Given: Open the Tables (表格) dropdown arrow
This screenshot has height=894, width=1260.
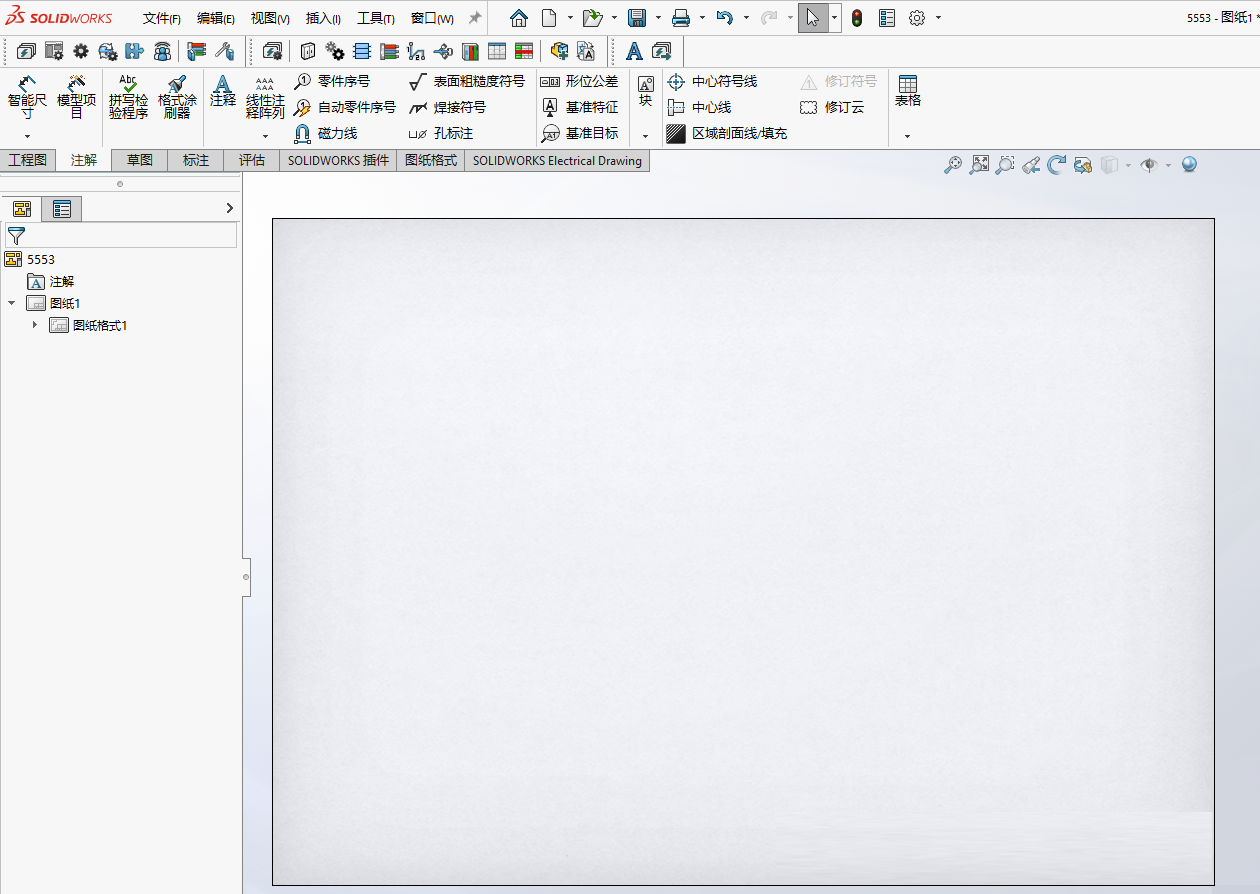Looking at the screenshot, I should coord(907,136).
